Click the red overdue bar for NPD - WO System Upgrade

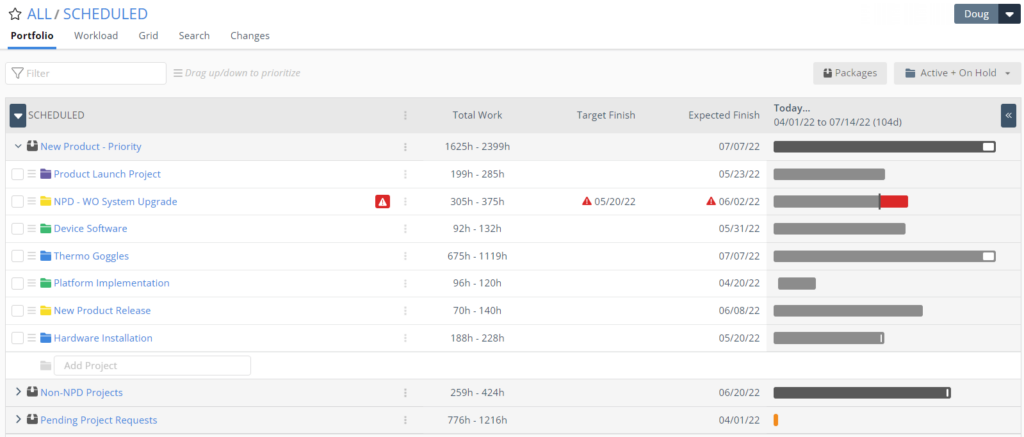894,202
